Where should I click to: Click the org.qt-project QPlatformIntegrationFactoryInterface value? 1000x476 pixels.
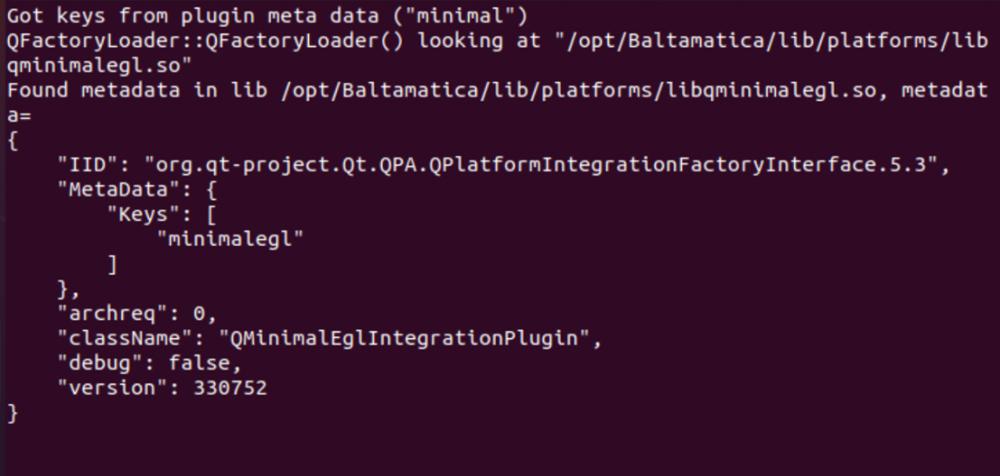coord(544,163)
